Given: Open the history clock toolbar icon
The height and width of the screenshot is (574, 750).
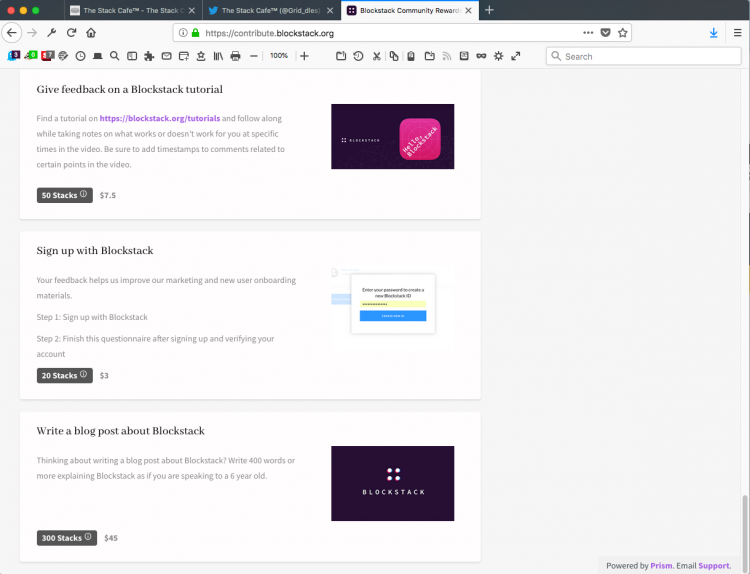Looking at the screenshot, I should pos(80,56).
